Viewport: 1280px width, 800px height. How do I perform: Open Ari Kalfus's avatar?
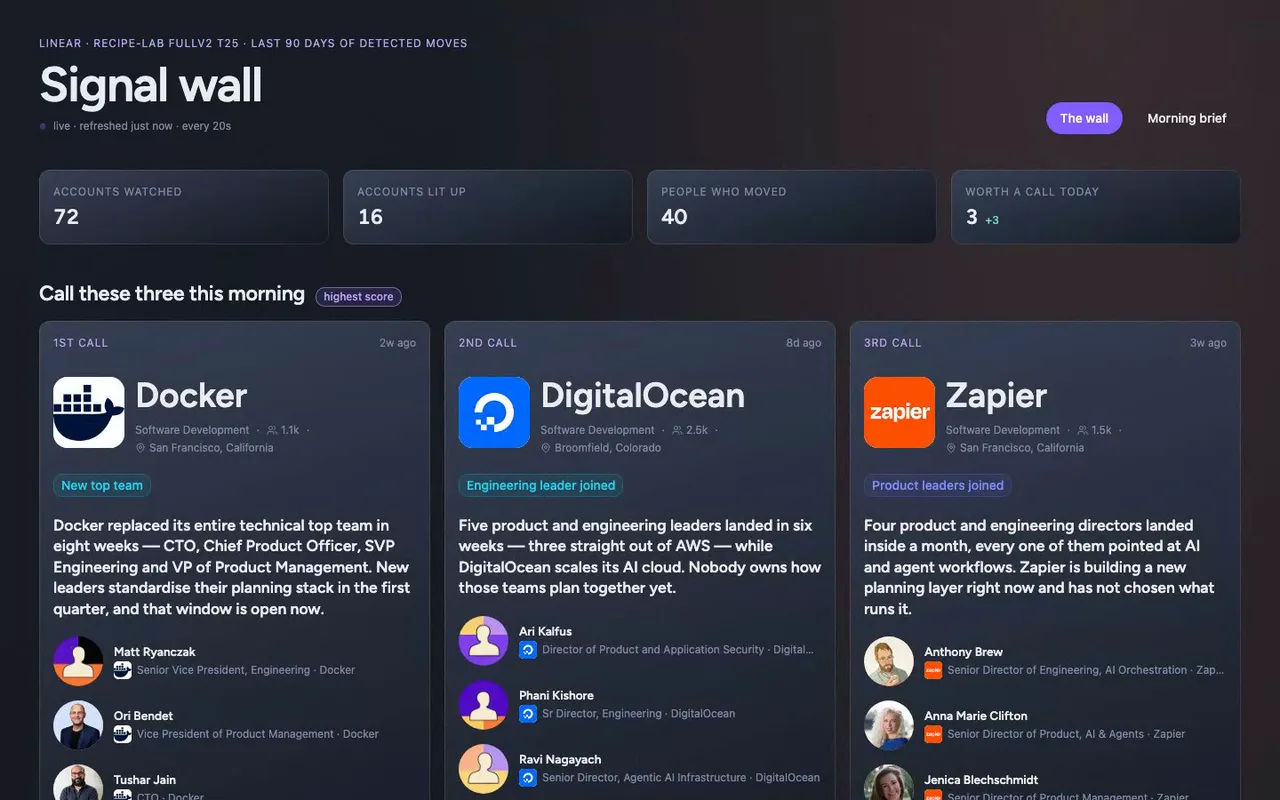(484, 641)
